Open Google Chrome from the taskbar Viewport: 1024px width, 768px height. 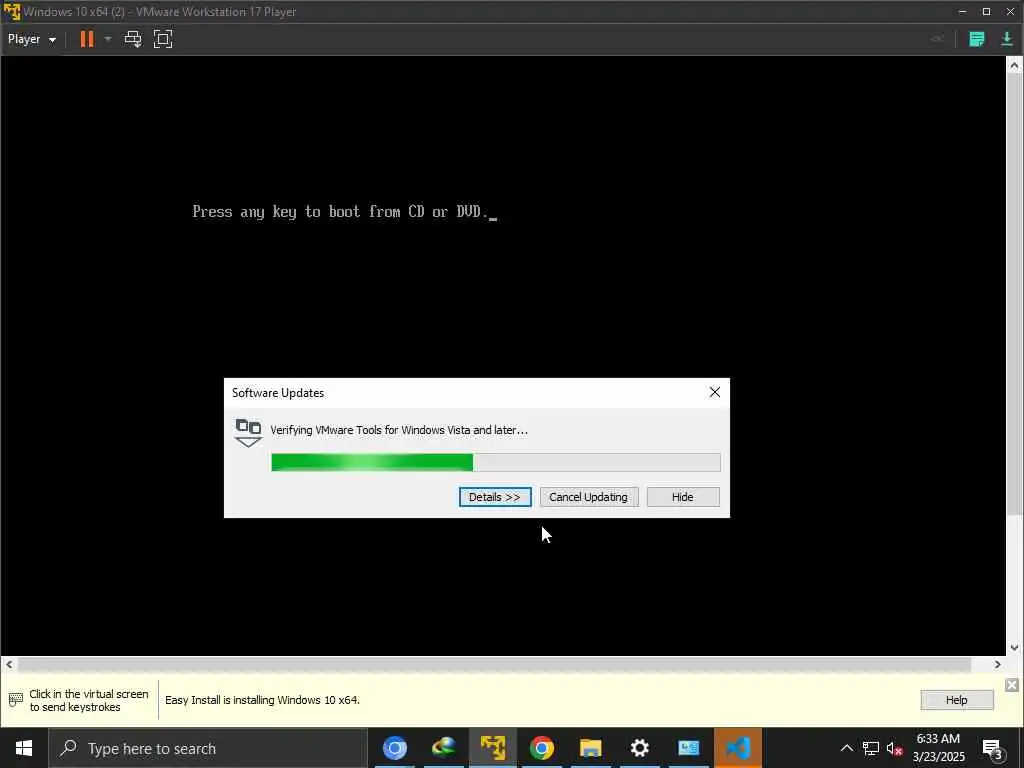click(541, 748)
